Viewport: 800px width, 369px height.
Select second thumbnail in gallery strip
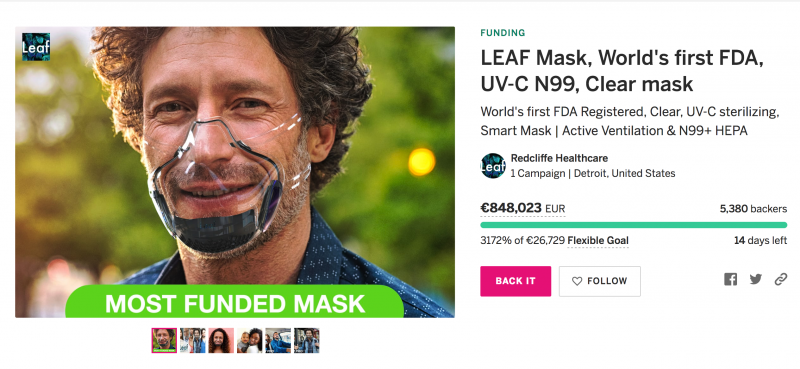(193, 340)
